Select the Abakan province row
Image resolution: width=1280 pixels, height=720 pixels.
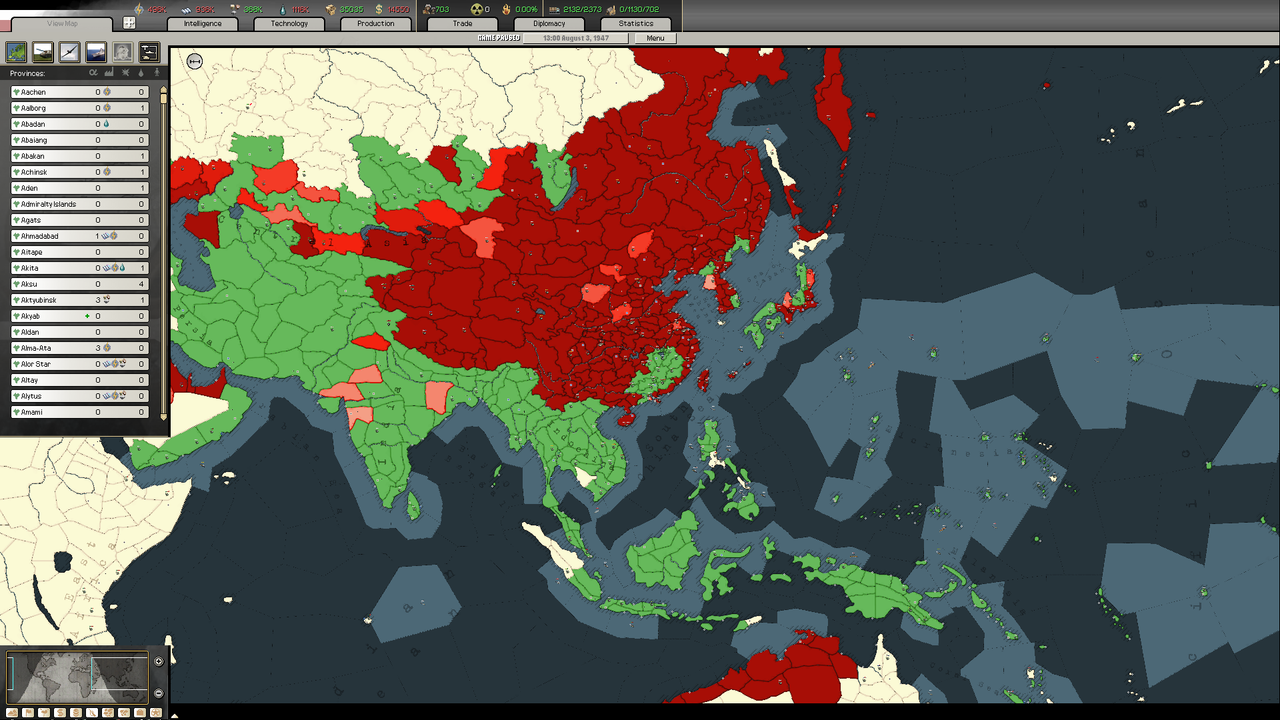(80, 156)
